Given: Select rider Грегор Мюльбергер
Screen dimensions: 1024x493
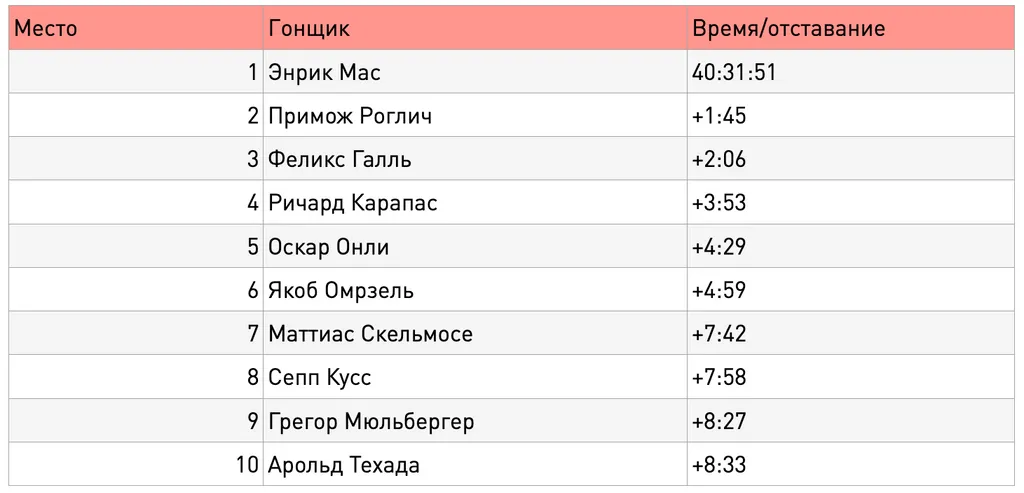Looking at the screenshot, I should (371, 422).
